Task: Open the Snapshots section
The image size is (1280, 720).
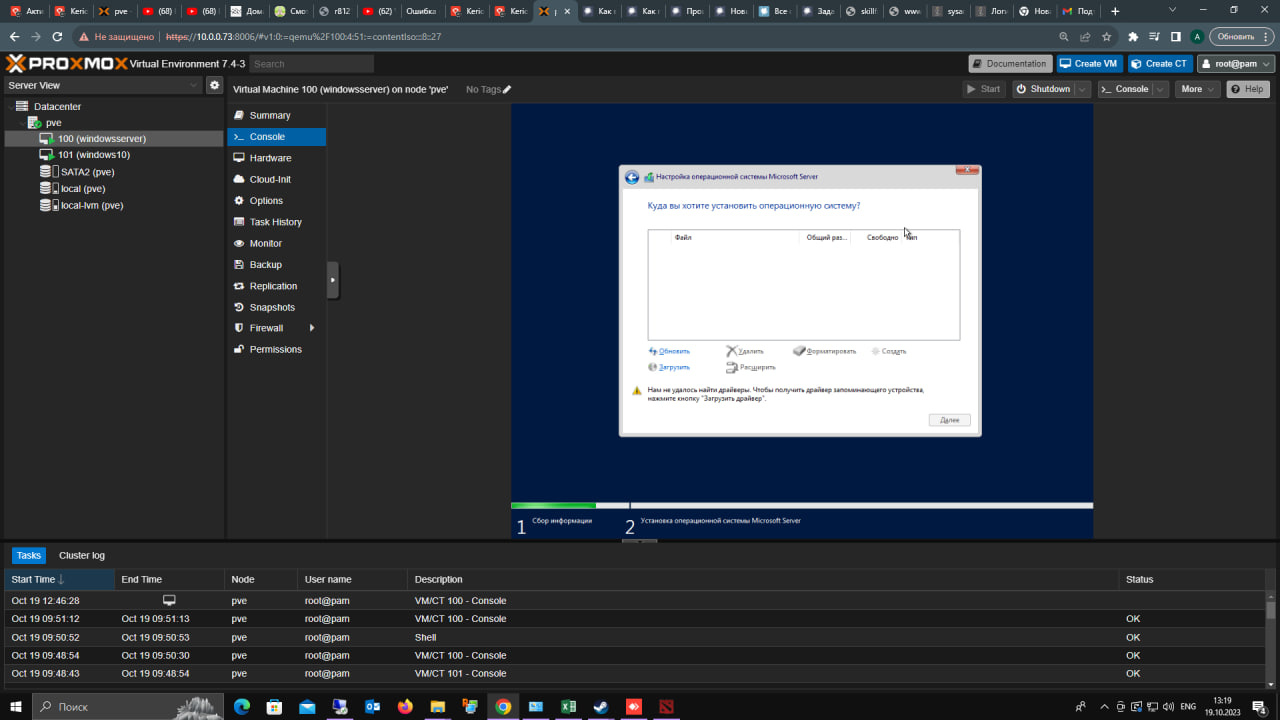Action: click(x=276, y=307)
